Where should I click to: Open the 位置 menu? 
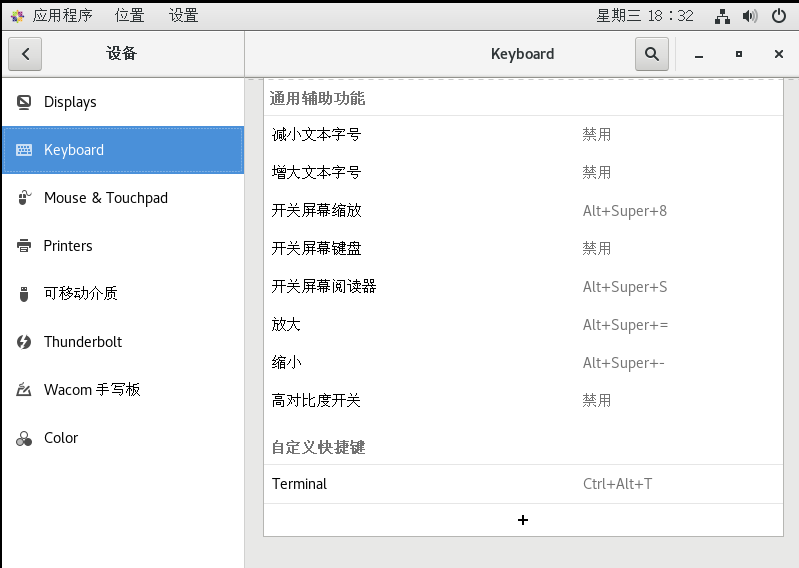[129, 15]
